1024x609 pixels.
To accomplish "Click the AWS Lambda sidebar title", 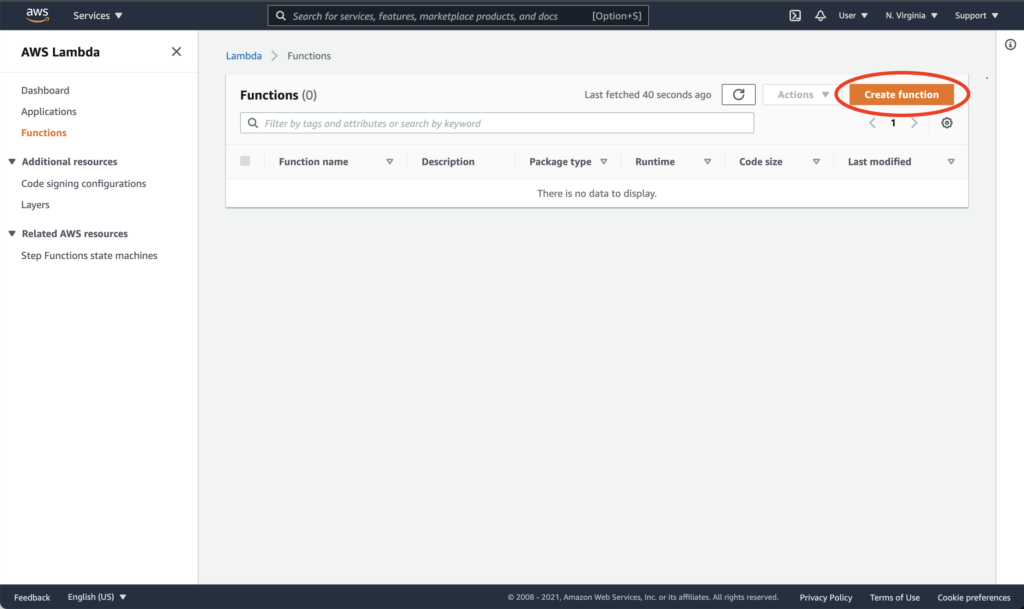I will point(60,52).
